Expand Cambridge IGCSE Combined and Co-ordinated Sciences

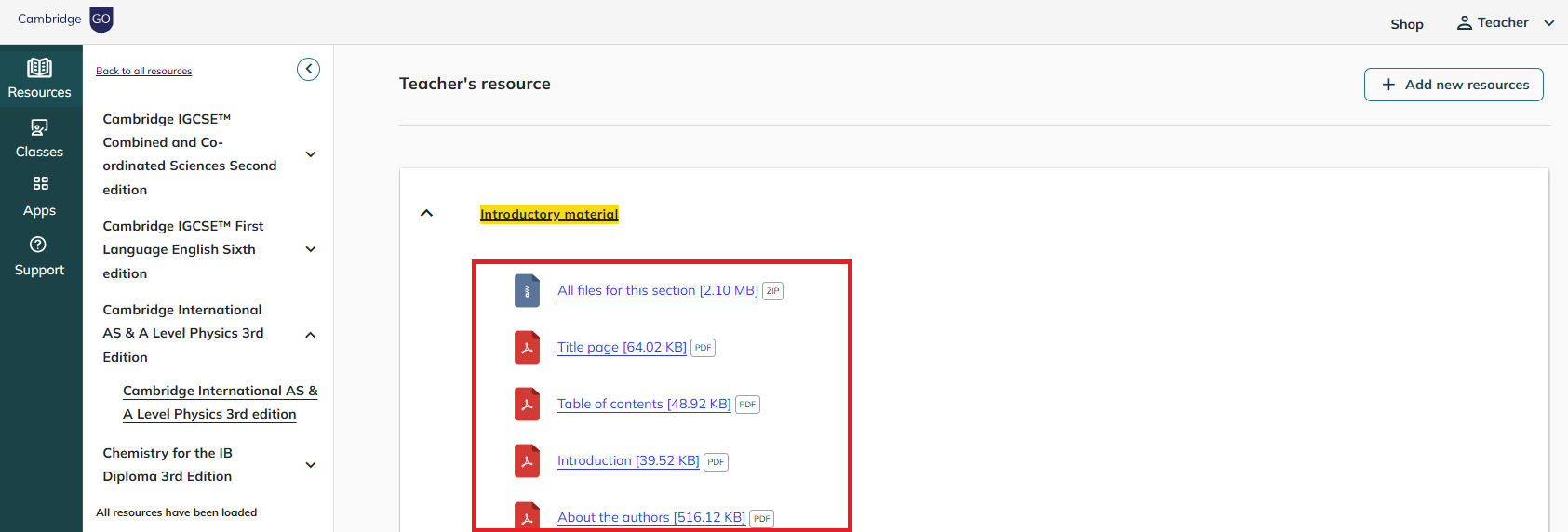(311, 154)
